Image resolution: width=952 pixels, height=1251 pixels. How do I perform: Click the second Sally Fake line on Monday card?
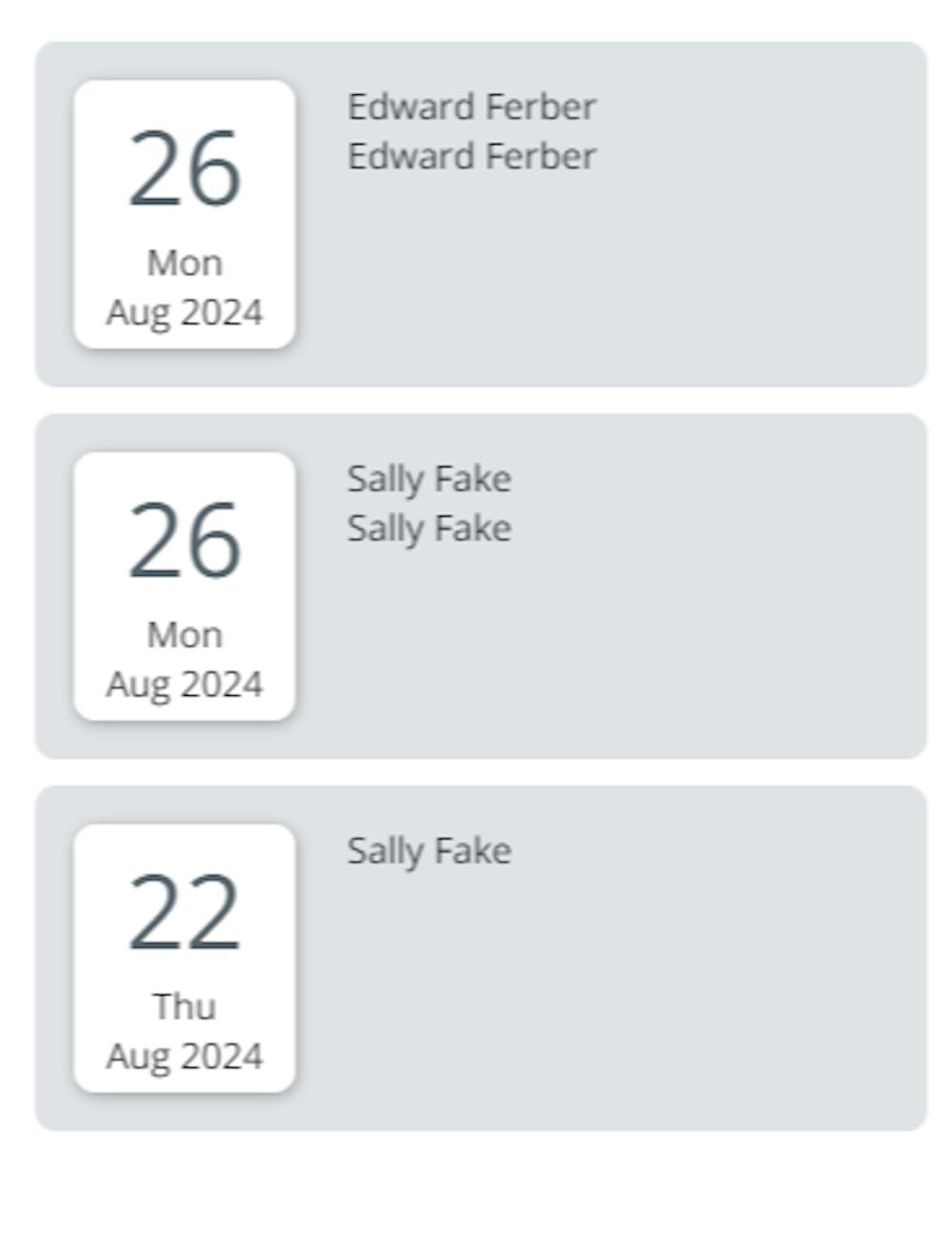click(x=429, y=528)
